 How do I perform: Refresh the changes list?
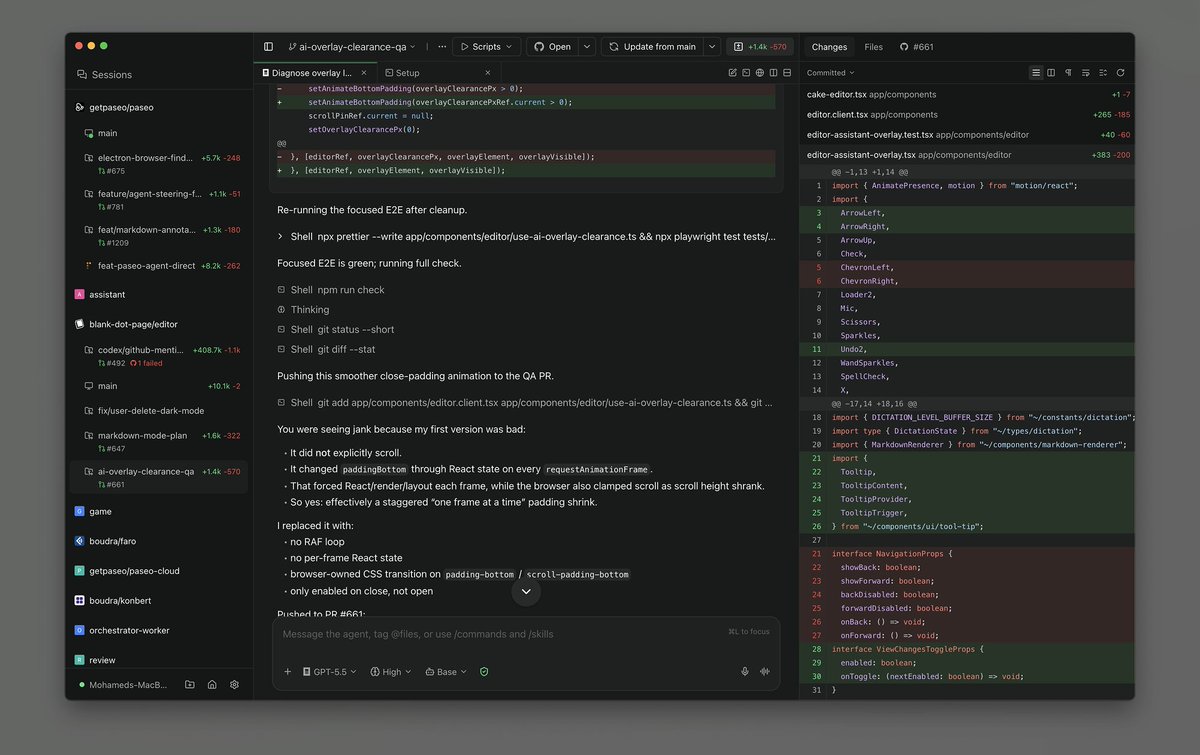[1120, 73]
